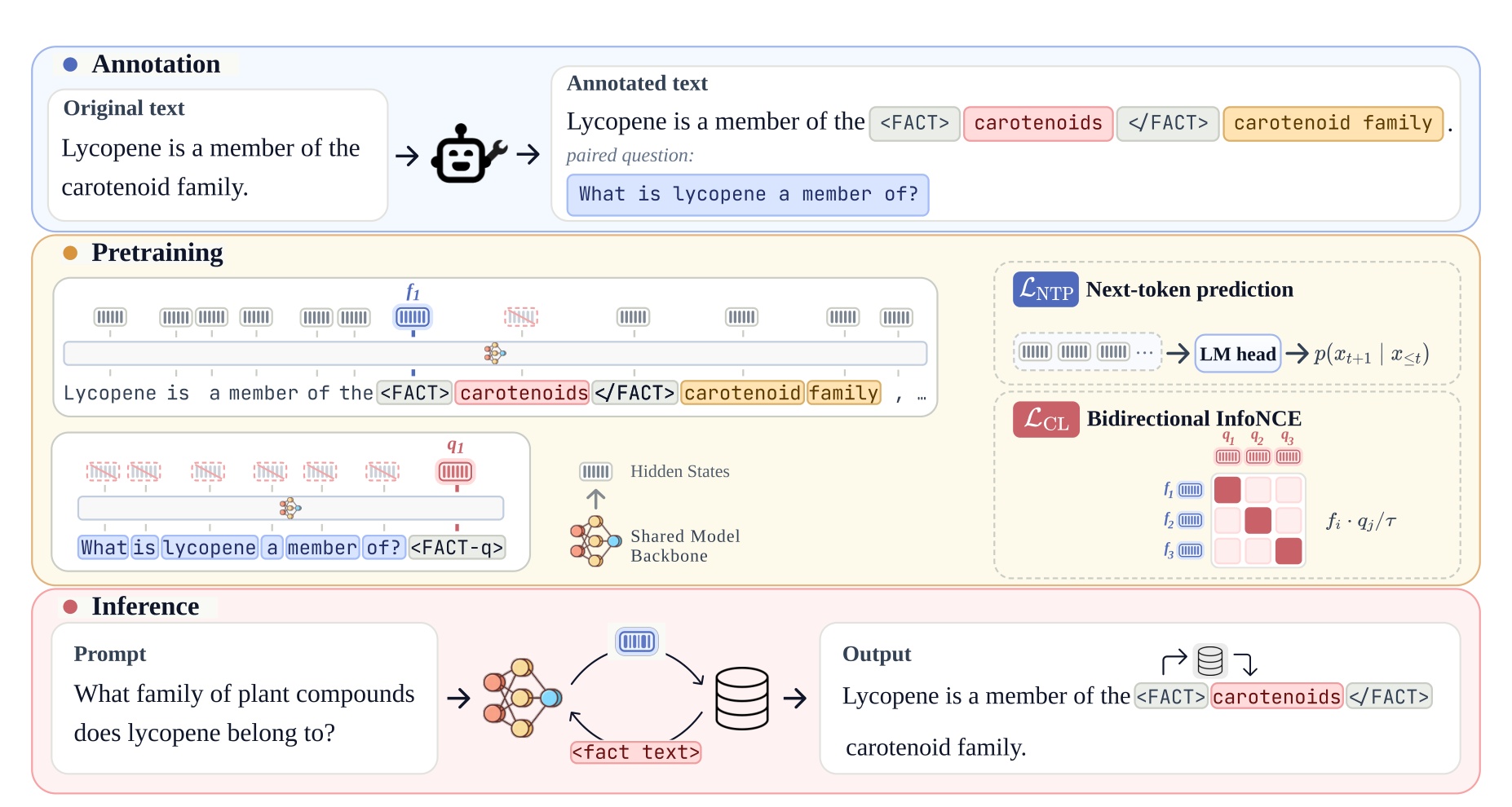Viewport: 1512px width, 807px height.
Task: Click carotenoids token in the Pretraining sequence
Action: [523, 393]
